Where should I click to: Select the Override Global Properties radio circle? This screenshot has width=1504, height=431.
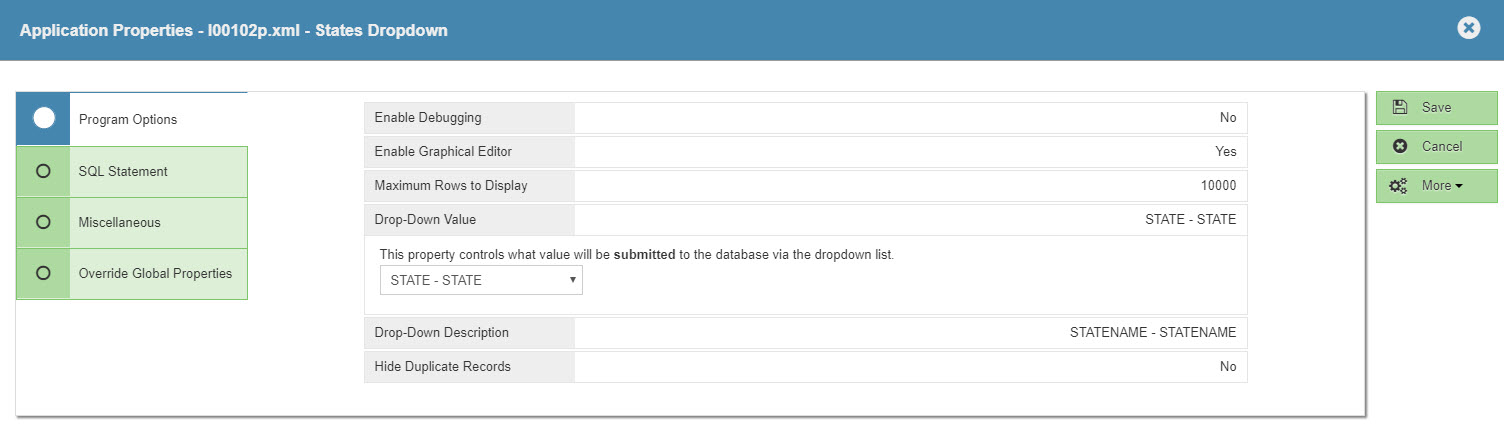(x=43, y=273)
